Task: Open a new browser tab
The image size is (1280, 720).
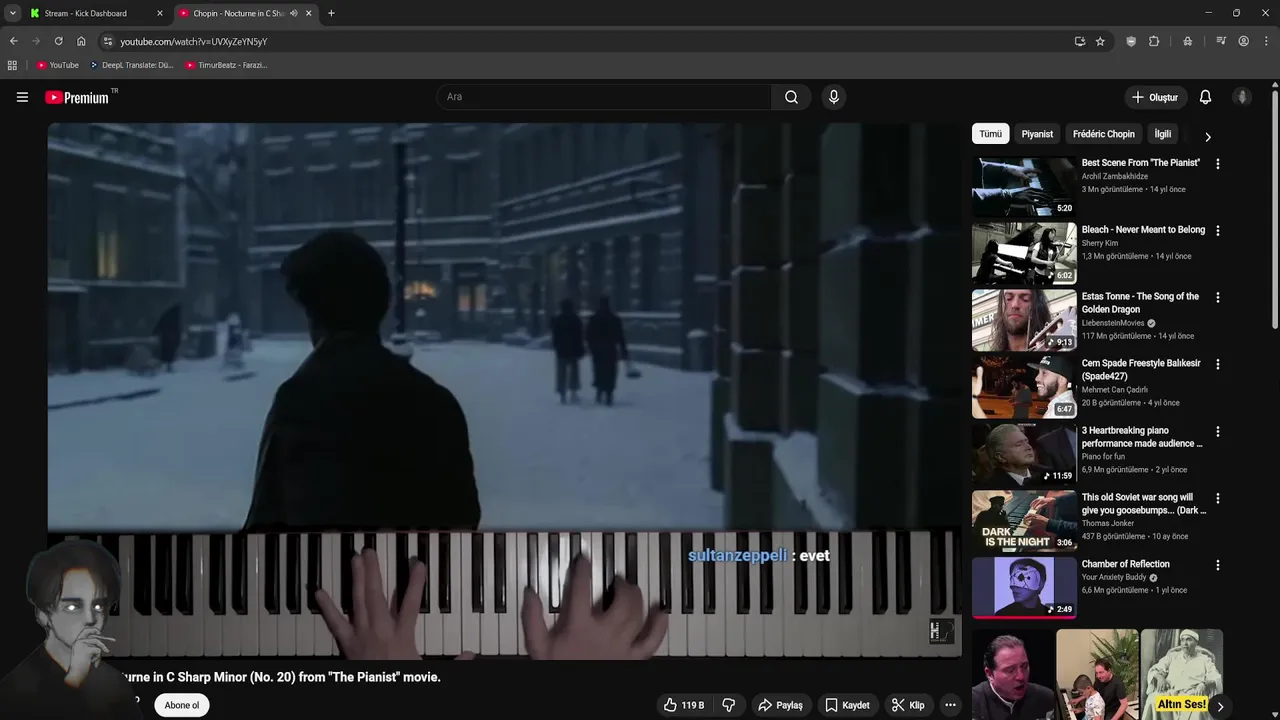Action: coord(331,13)
